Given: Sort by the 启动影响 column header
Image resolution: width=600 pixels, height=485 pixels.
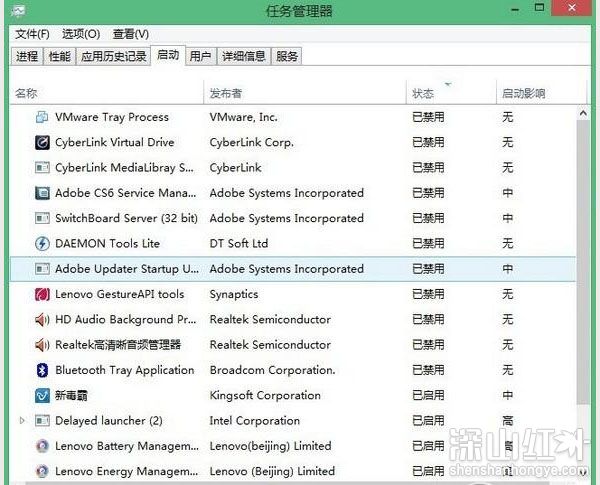Looking at the screenshot, I should [x=541, y=93].
